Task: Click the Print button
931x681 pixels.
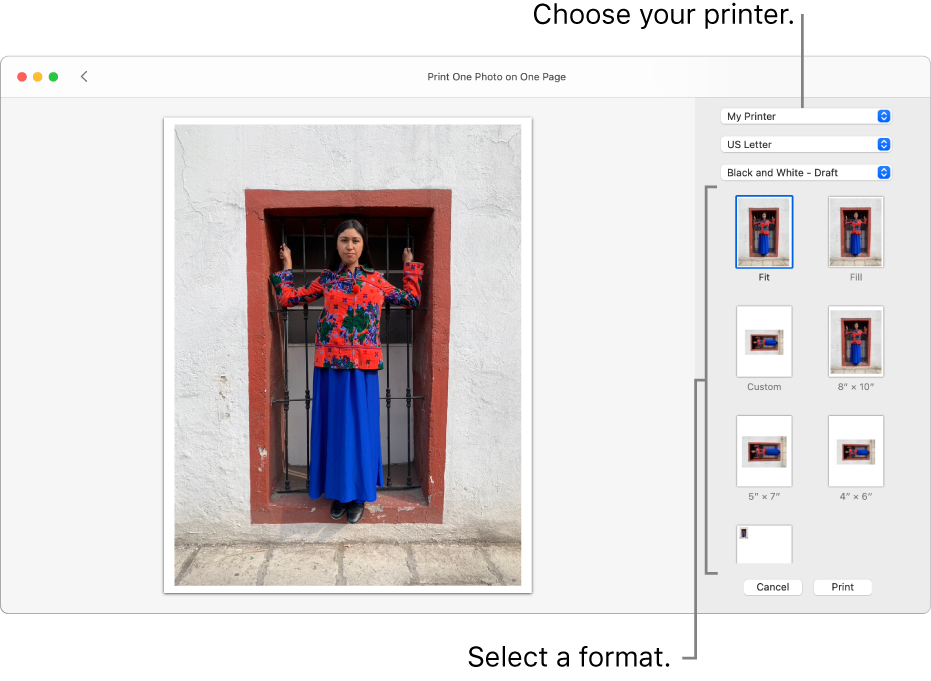Action: [842, 587]
